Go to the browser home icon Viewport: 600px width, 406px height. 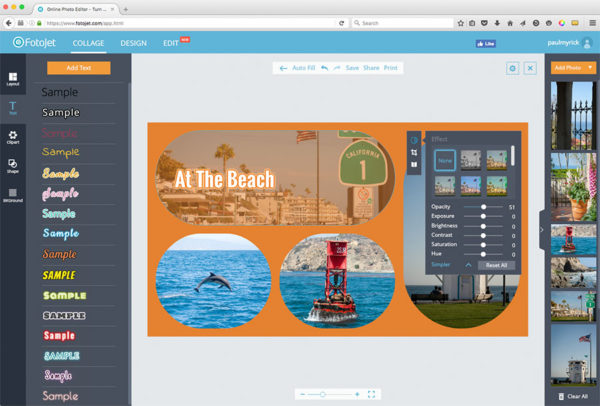click(510, 23)
